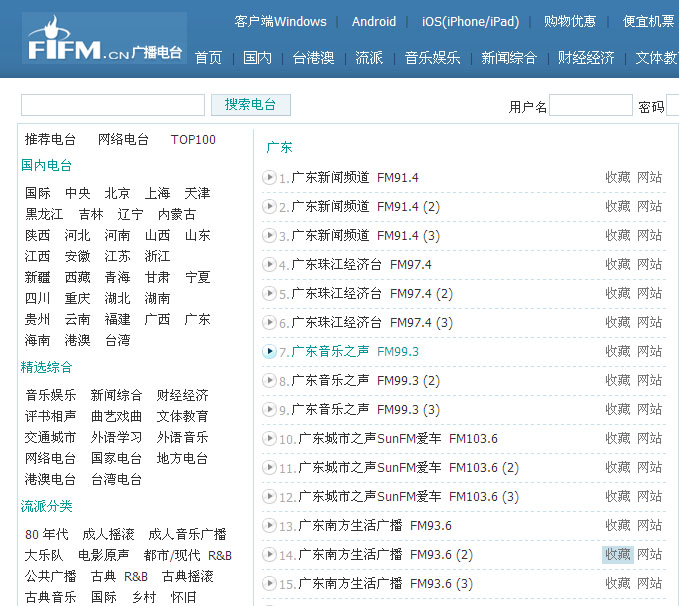Choose 评书相声 under 精选综合
This screenshot has width=679, height=606.
[x=50, y=417]
